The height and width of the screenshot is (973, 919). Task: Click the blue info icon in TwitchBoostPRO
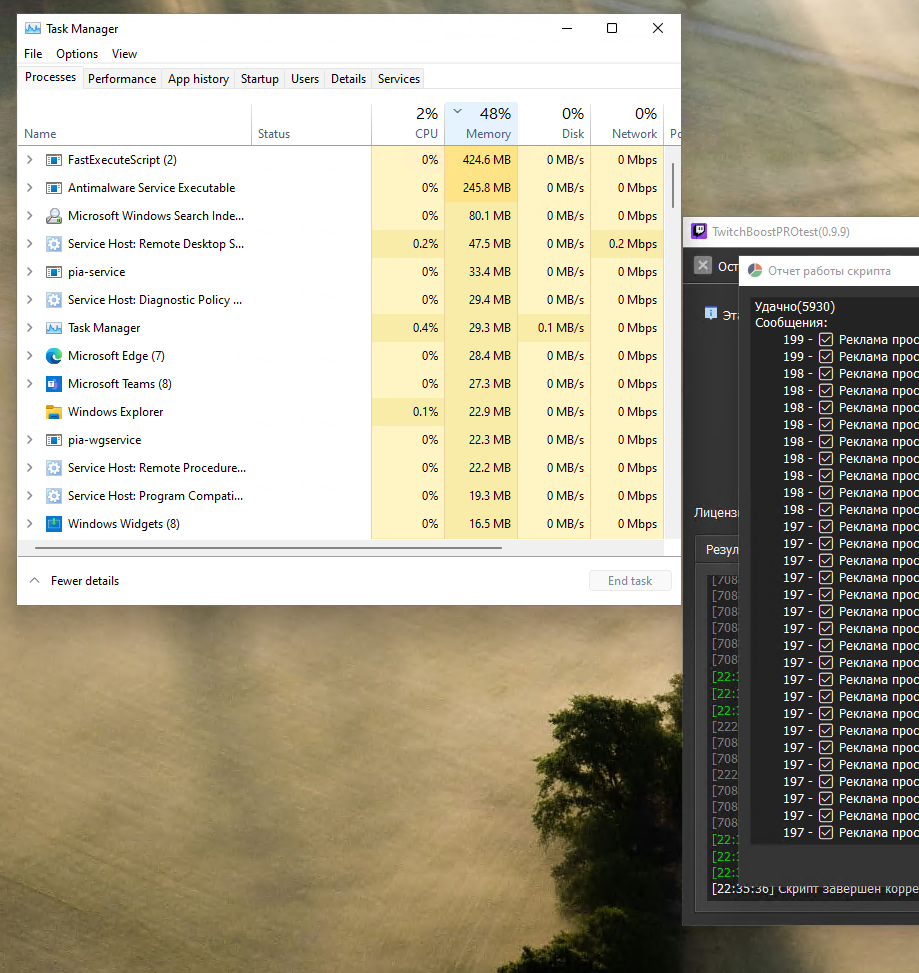(x=711, y=313)
